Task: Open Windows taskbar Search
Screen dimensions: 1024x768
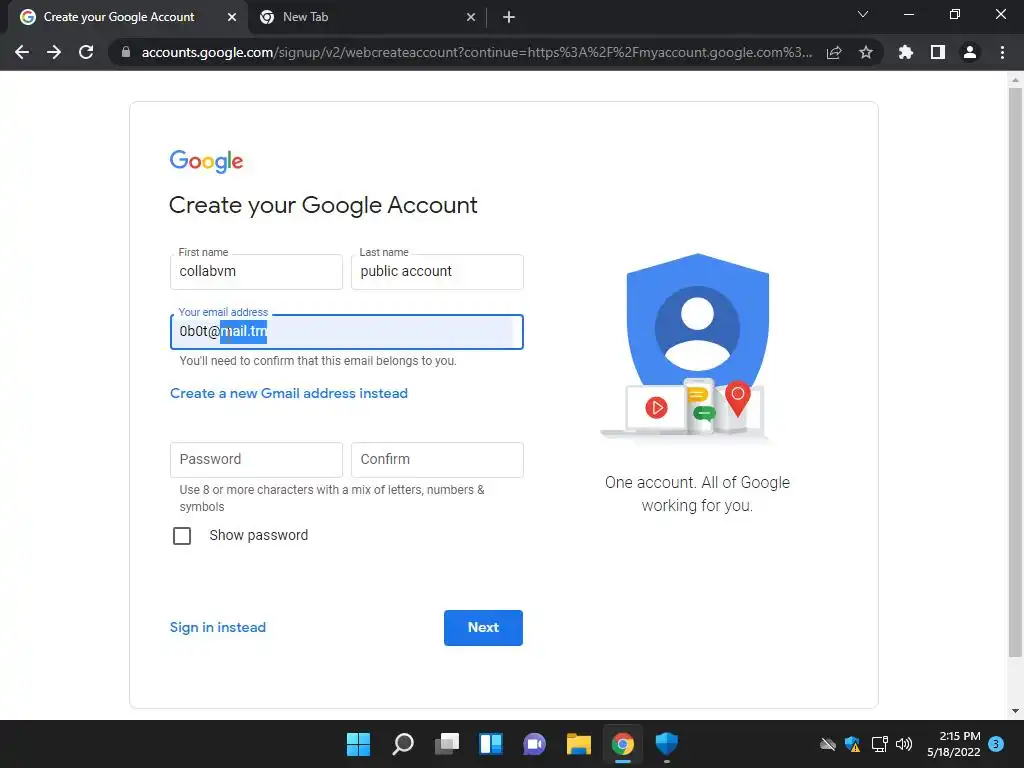Action: click(402, 744)
